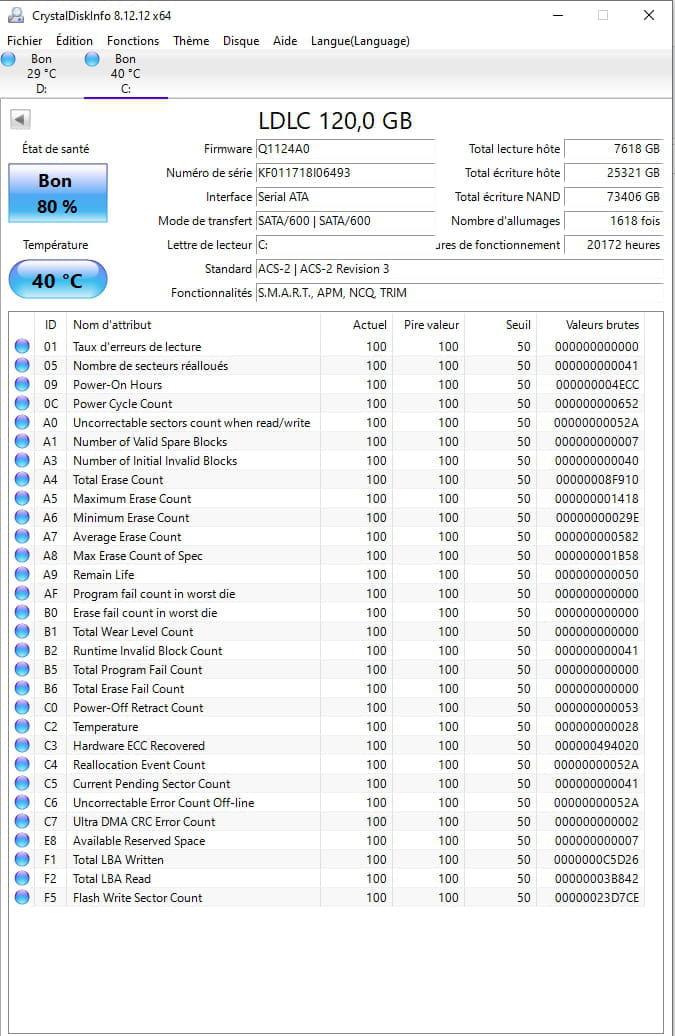The image size is (675, 1036).
Task: Select the Uncorrectable Error Count Off-line row
Action: (x=328, y=803)
